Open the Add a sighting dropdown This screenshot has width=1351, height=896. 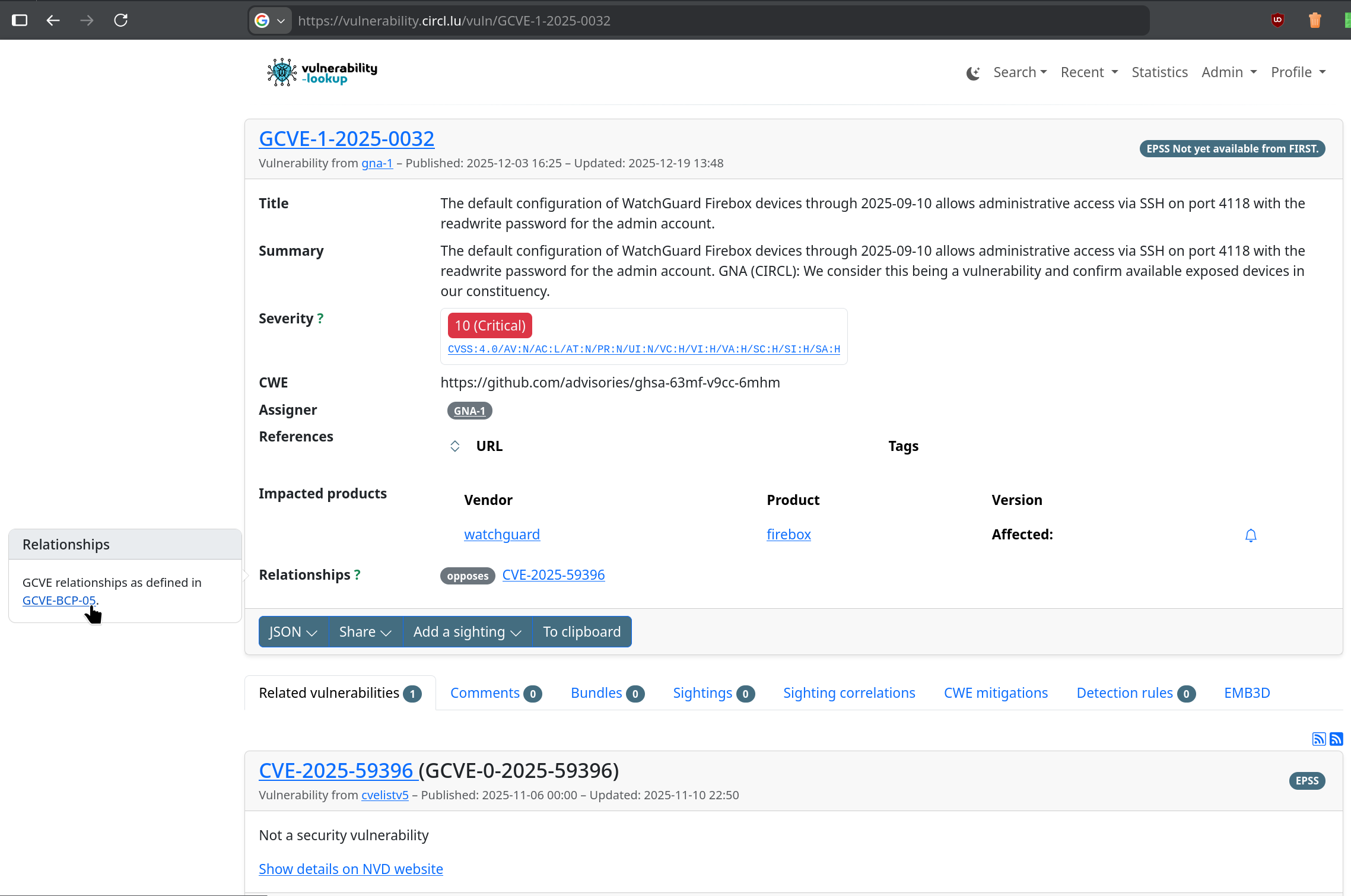point(467,632)
